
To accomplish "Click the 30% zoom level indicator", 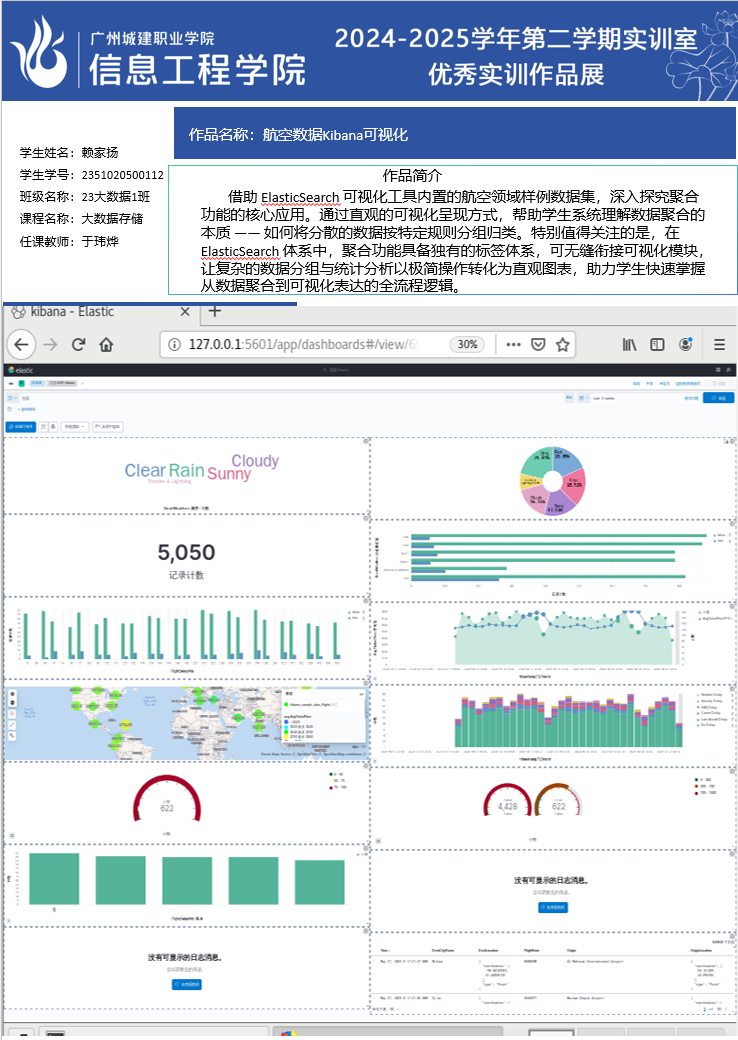I will click(467, 344).
